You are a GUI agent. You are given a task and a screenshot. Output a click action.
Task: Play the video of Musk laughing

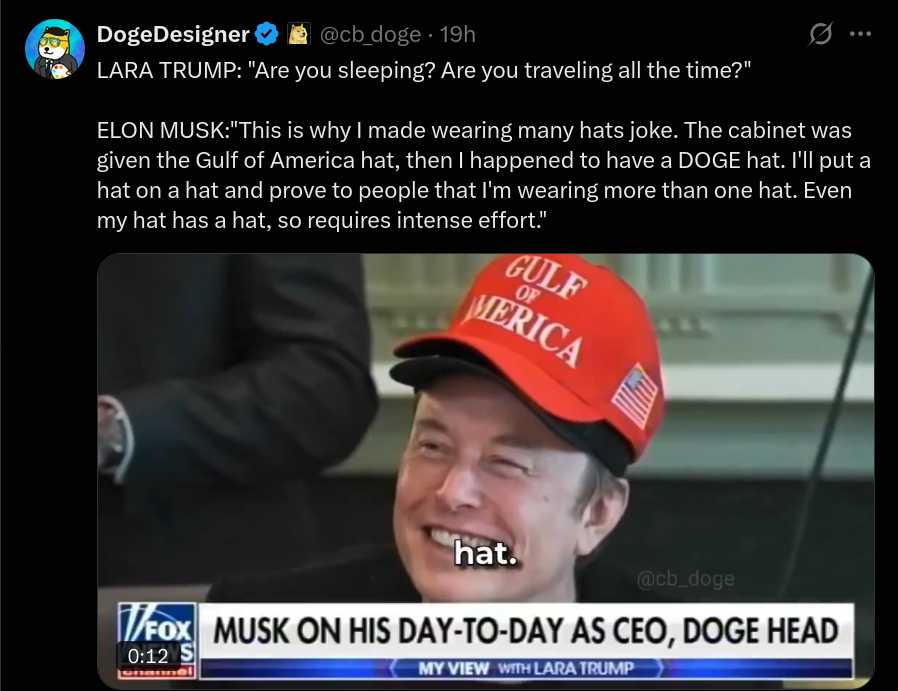point(486,471)
